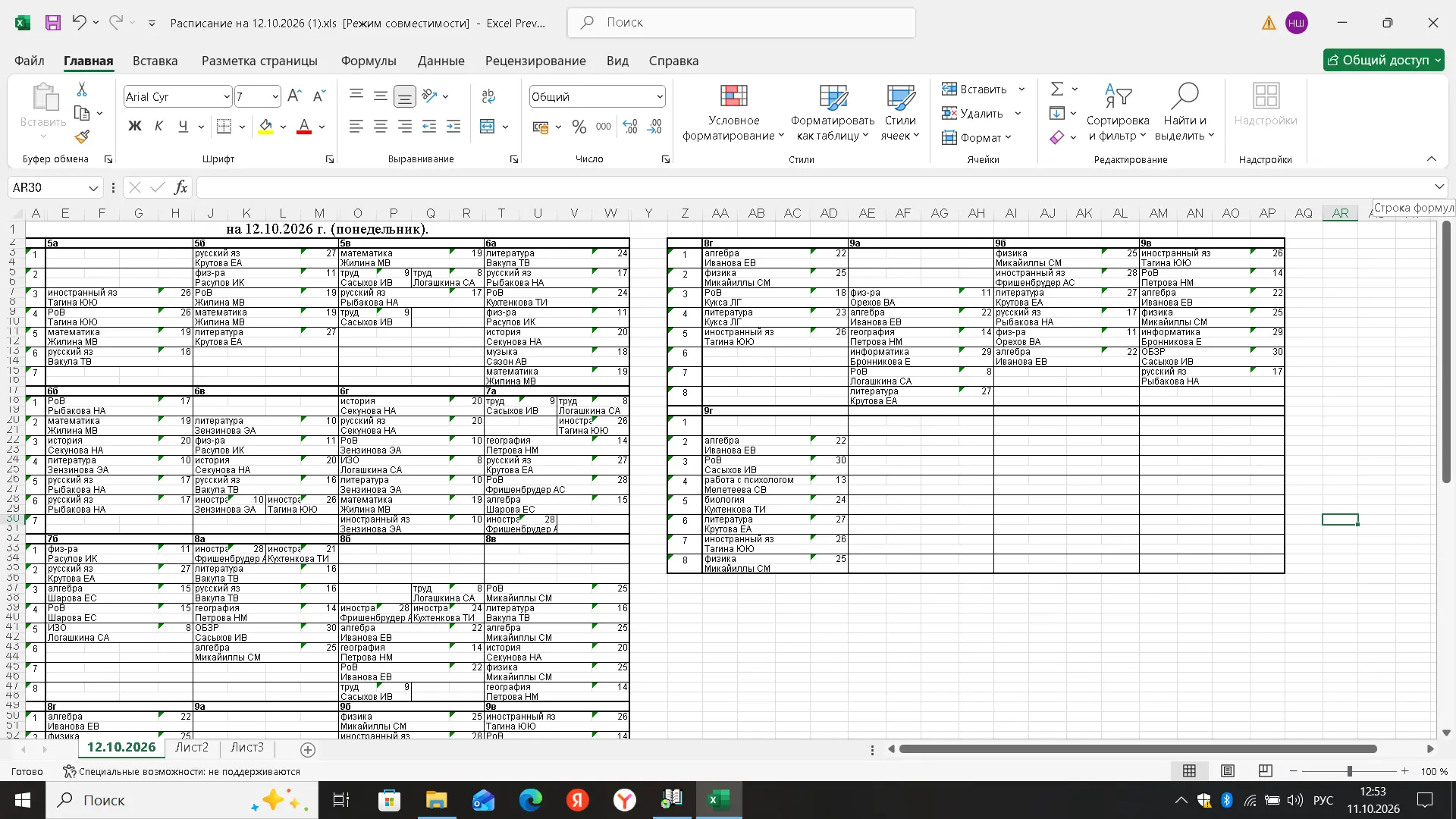Open the Файл menu
Screen dimensions: 1456x819
[x=30, y=61]
